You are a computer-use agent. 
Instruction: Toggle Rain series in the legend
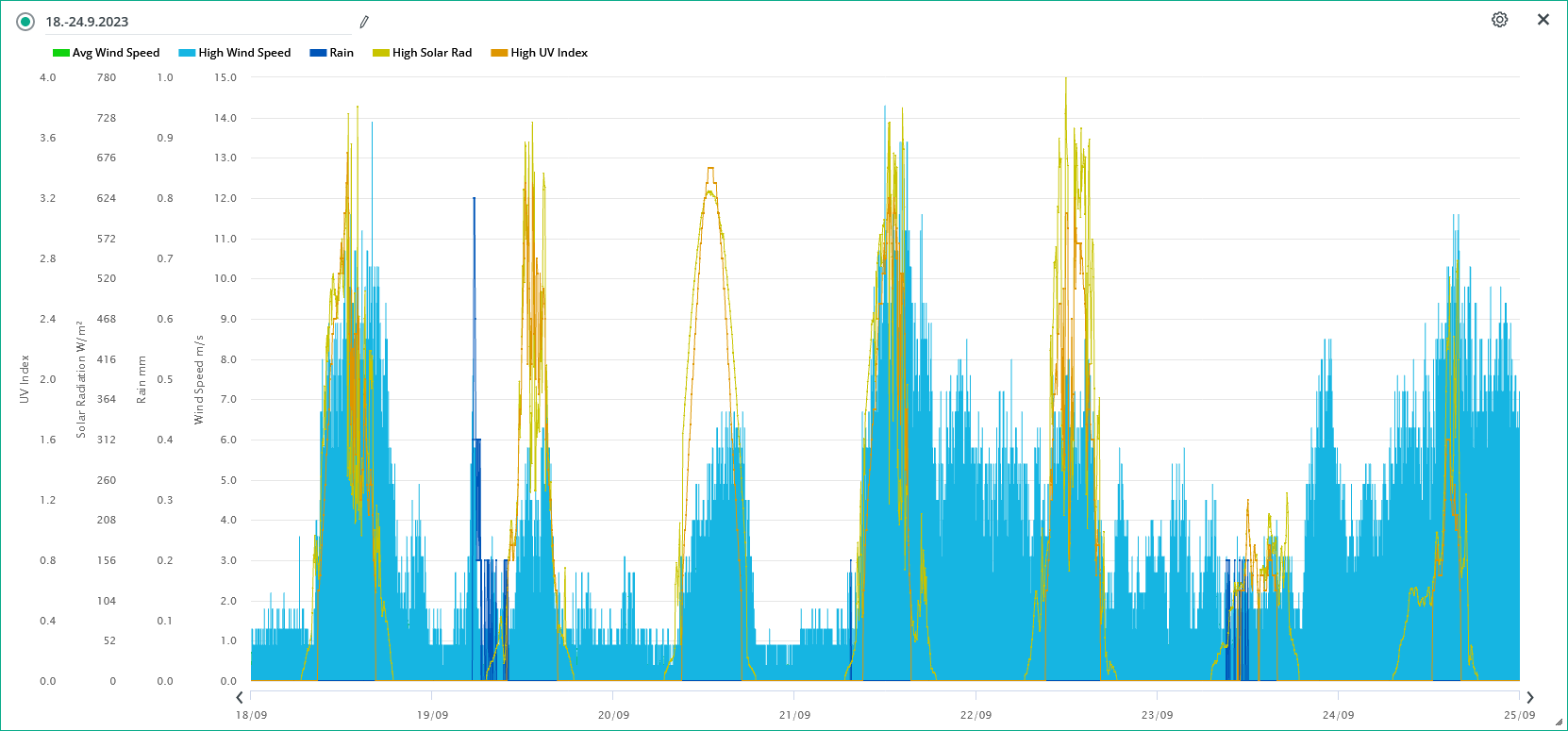click(x=341, y=53)
